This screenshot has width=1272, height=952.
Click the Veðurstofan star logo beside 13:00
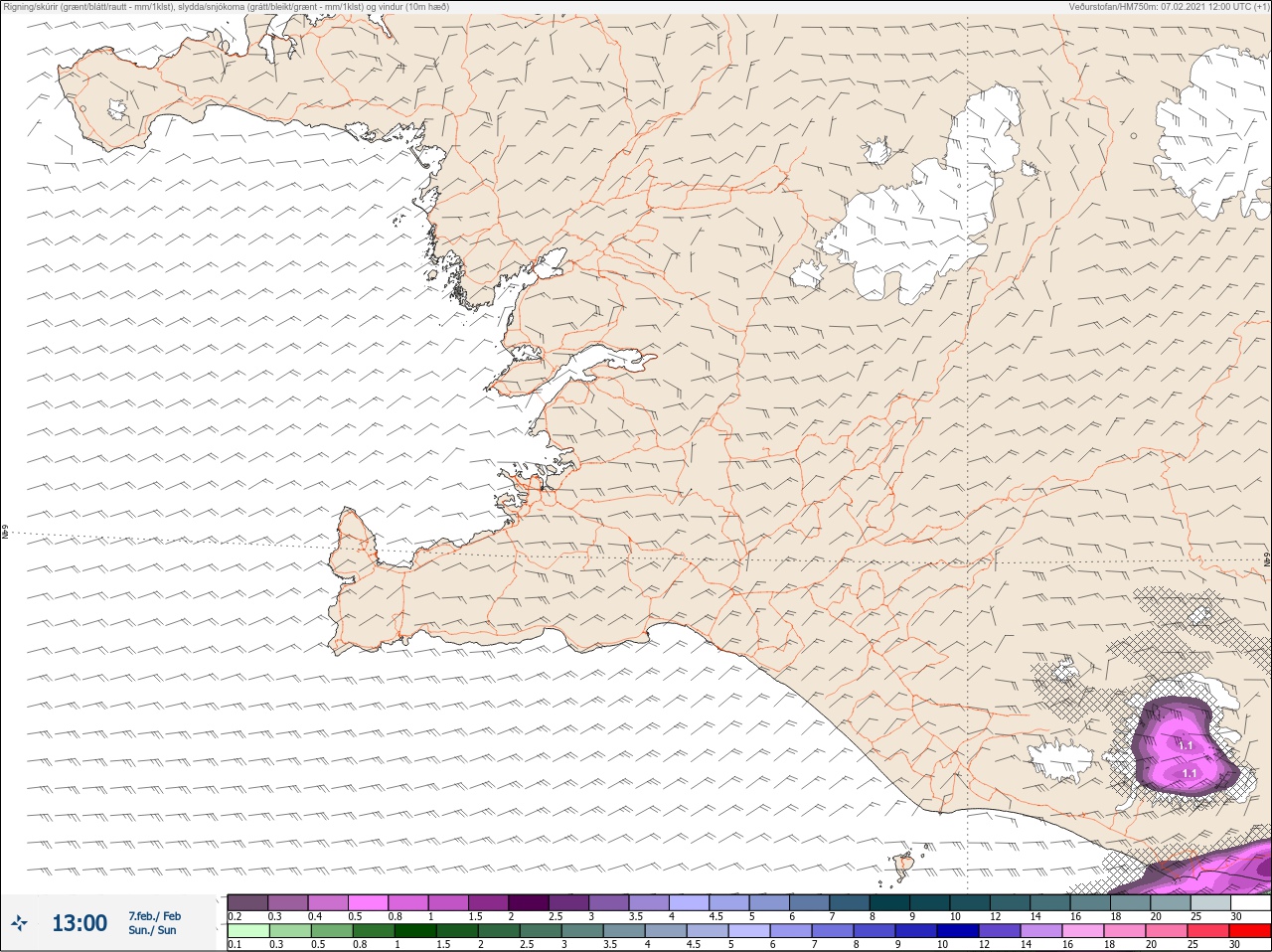click(19, 923)
